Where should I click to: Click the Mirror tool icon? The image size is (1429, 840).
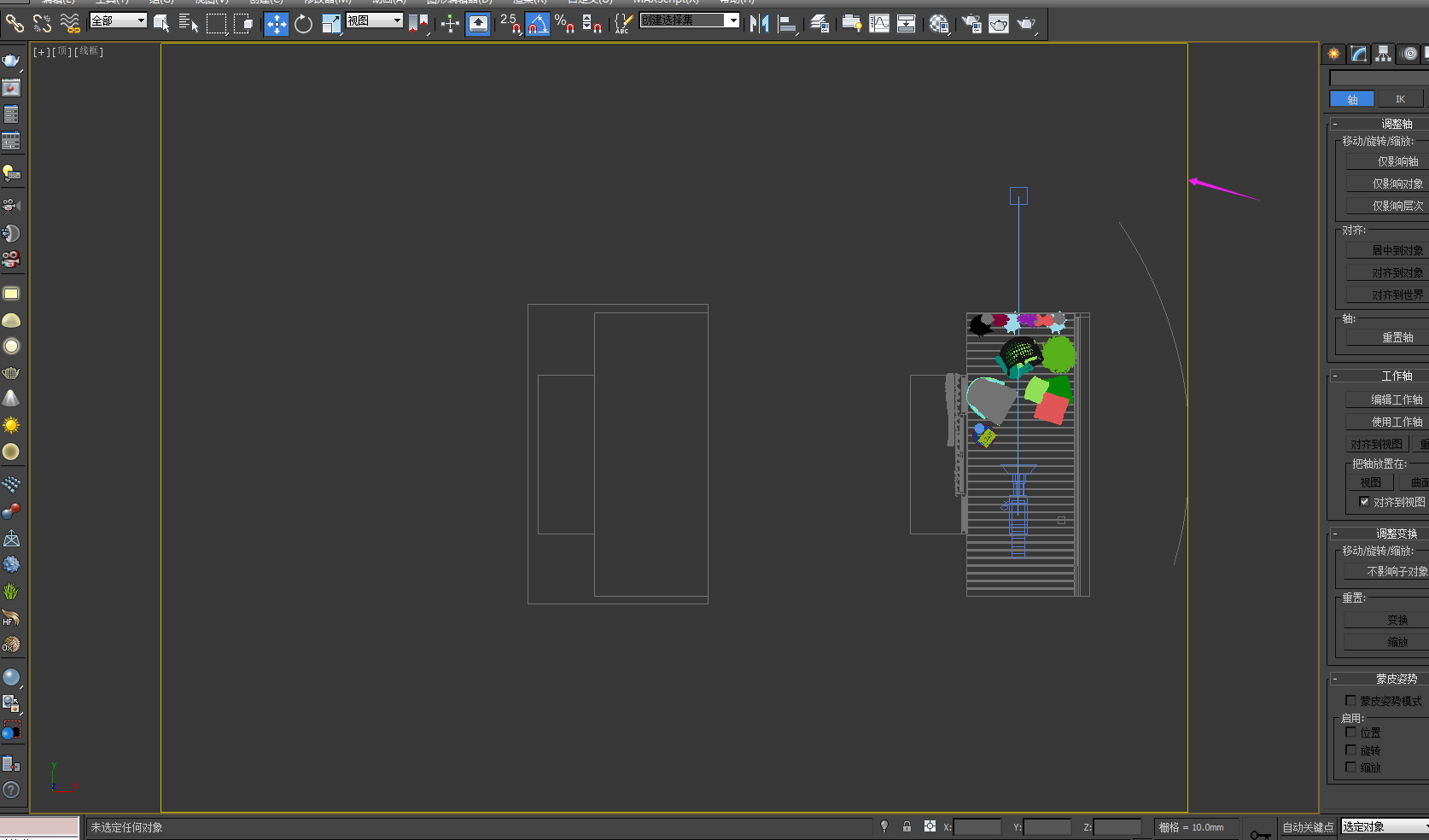[760, 23]
